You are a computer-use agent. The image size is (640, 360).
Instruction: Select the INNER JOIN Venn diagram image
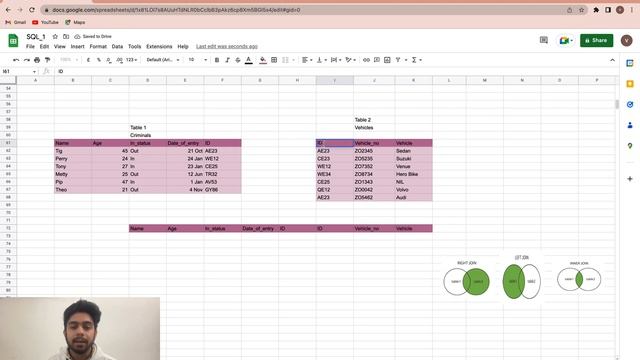(x=579, y=277)
